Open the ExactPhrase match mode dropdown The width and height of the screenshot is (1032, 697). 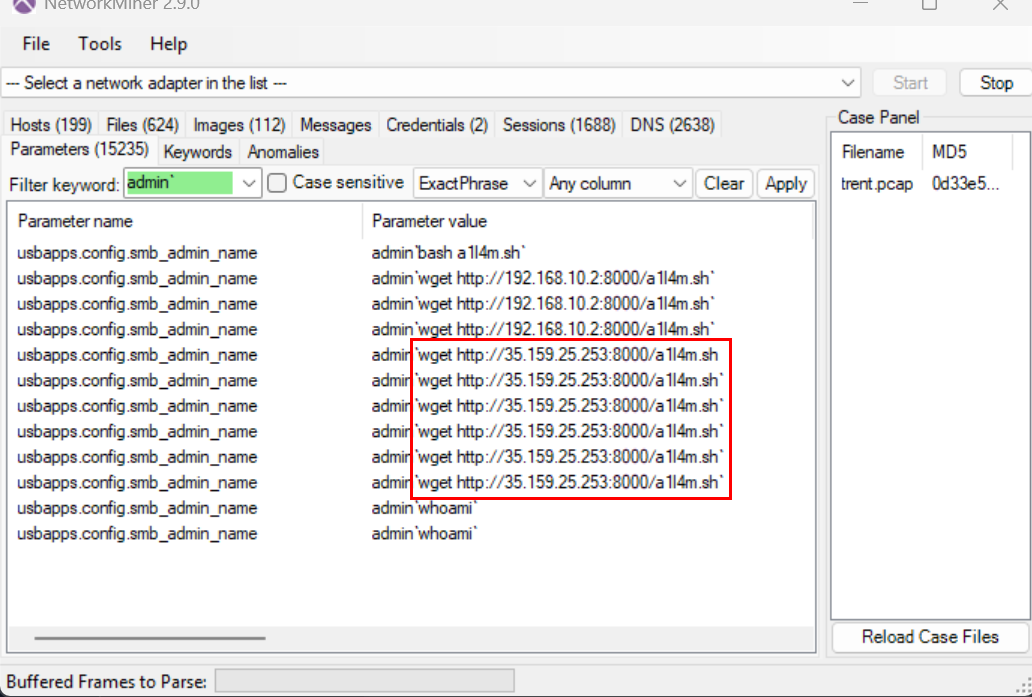(477, 183)
